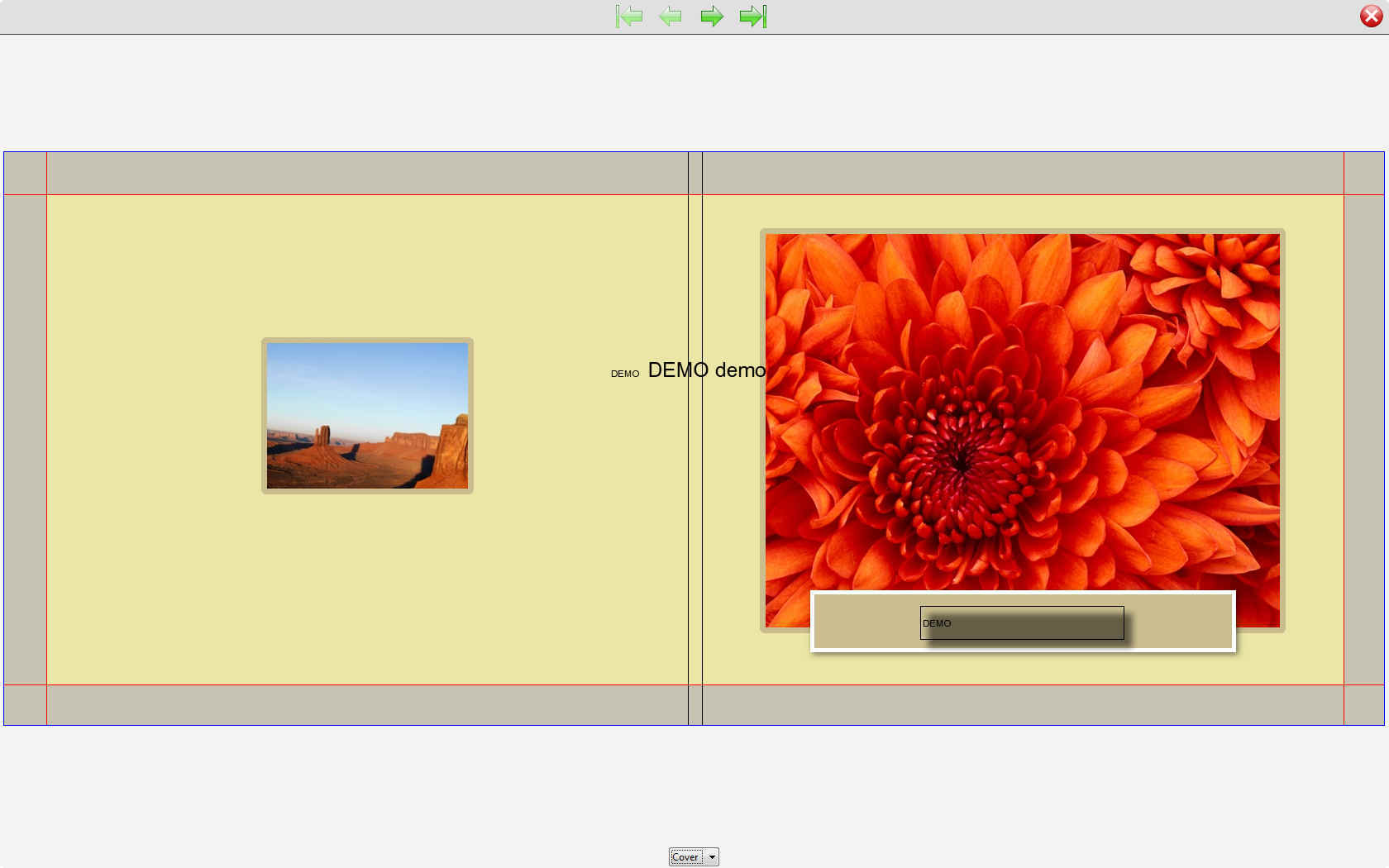Click the dropdown arrow beside Cover
The image size is (1389, 868).
tap(711, 856)
